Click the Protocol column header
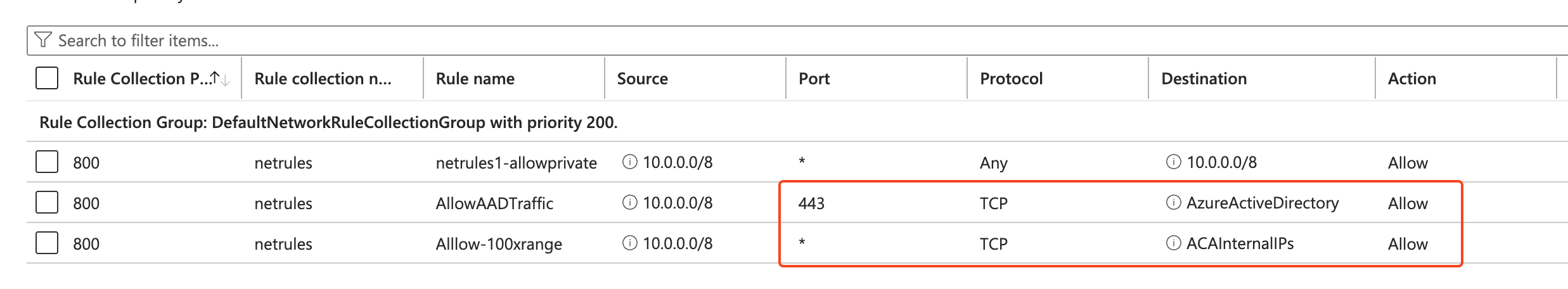The image size is (1568, 289). [x=1011, y=79]
